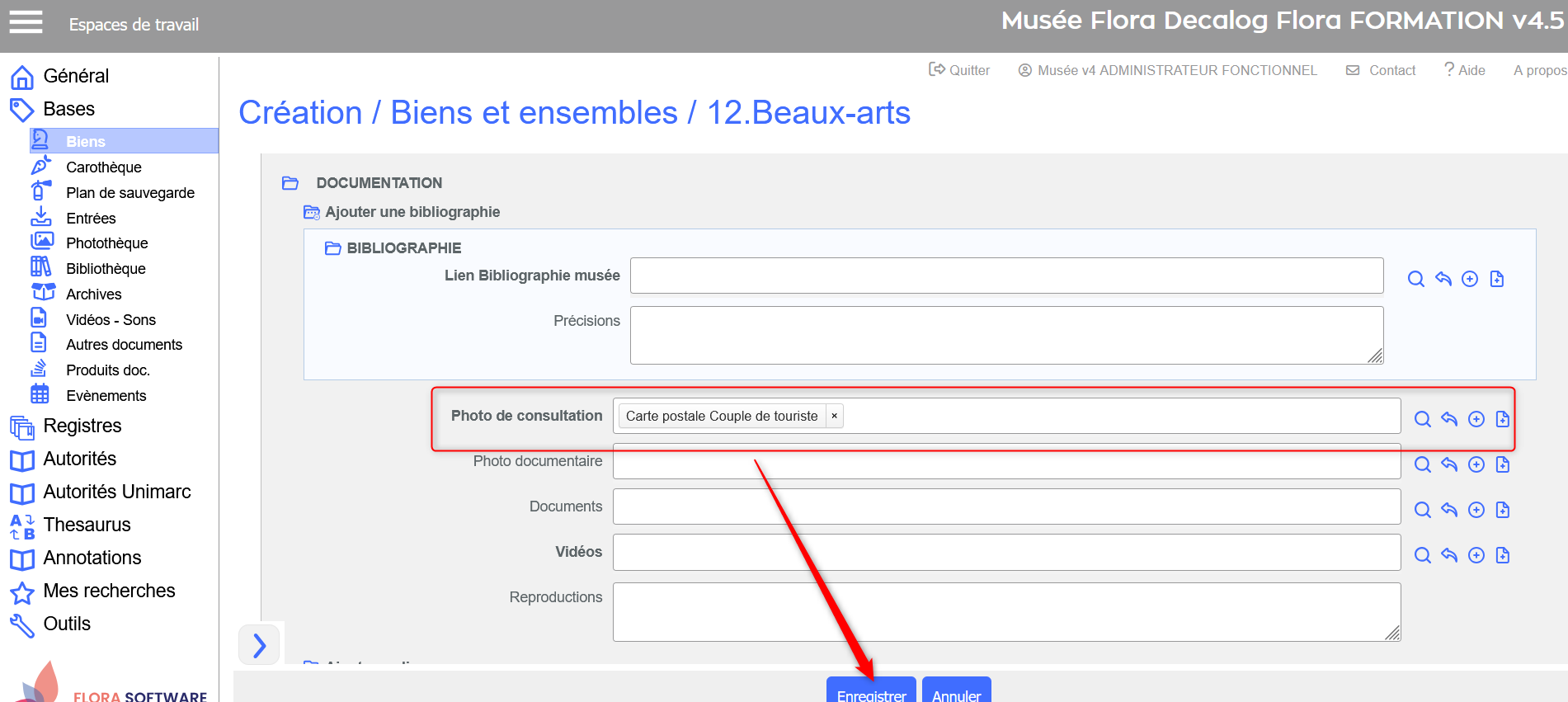The height and width of the screenshot is (702, 1568).
Task: Click into the Précisions text area
Action: click(x=1005, y=335)
